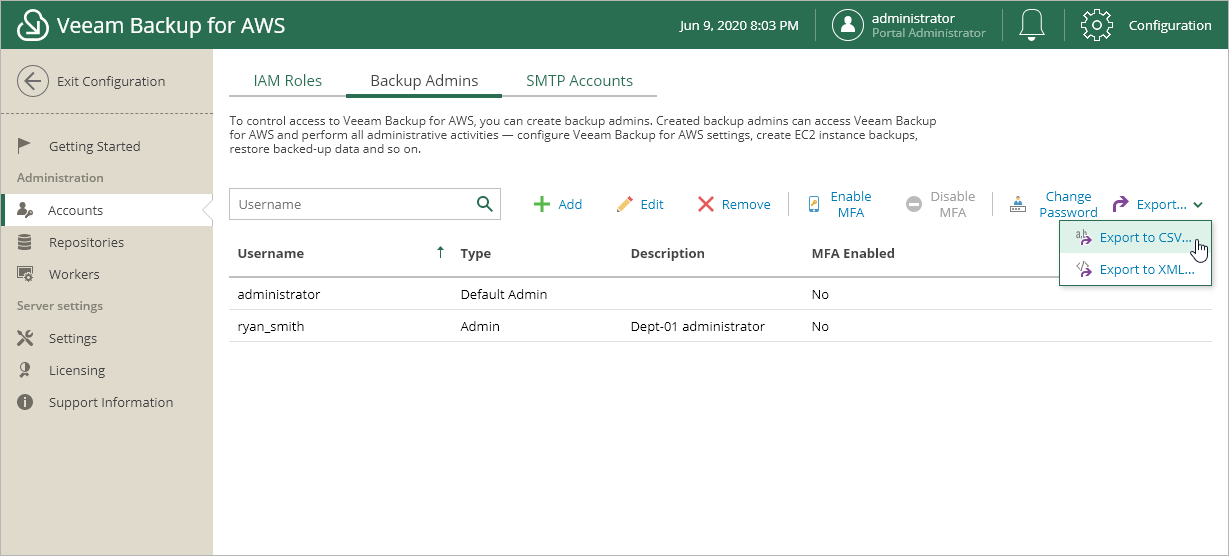This screenshot has height=556, width=1229.
Task: Click the administrator account name in header
Action: point(913,18)
